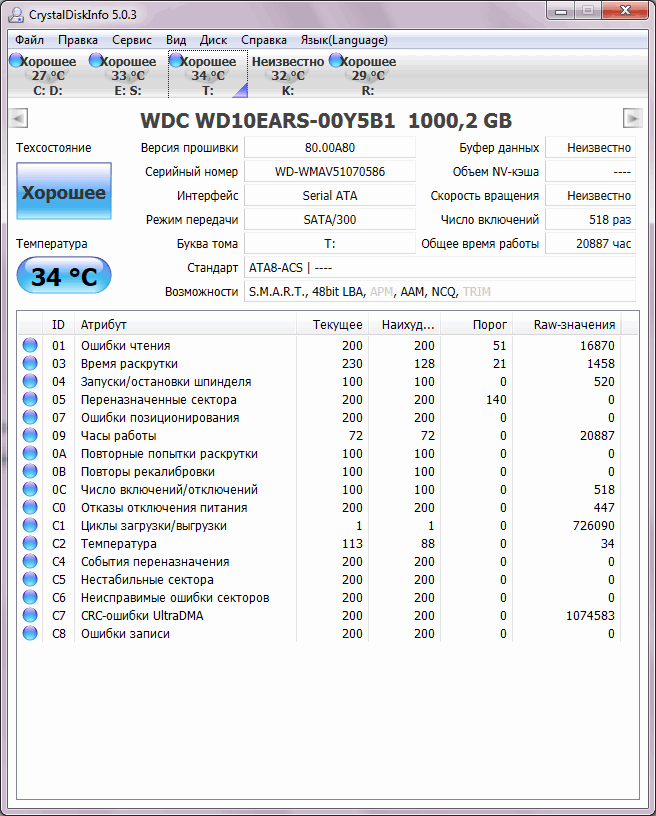The height and width of the screenshot is (816, 656).
Task: Click status orb for Запуски/остановки шпинделя
Action: 30,381
